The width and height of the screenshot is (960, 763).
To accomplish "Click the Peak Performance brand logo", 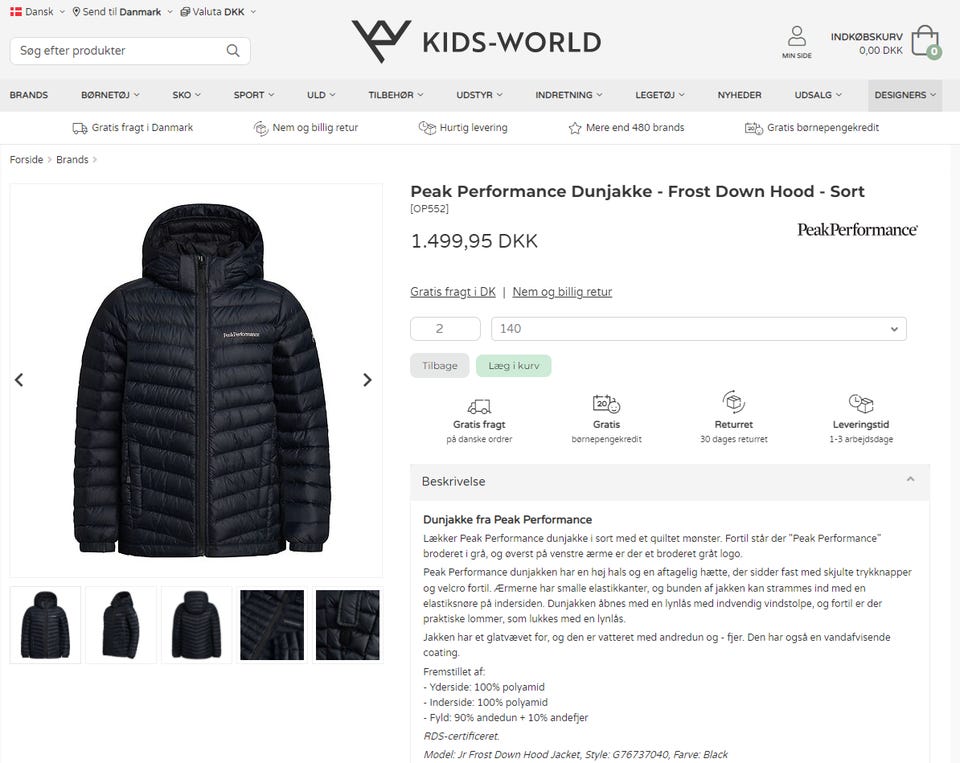I will (857, 230).
